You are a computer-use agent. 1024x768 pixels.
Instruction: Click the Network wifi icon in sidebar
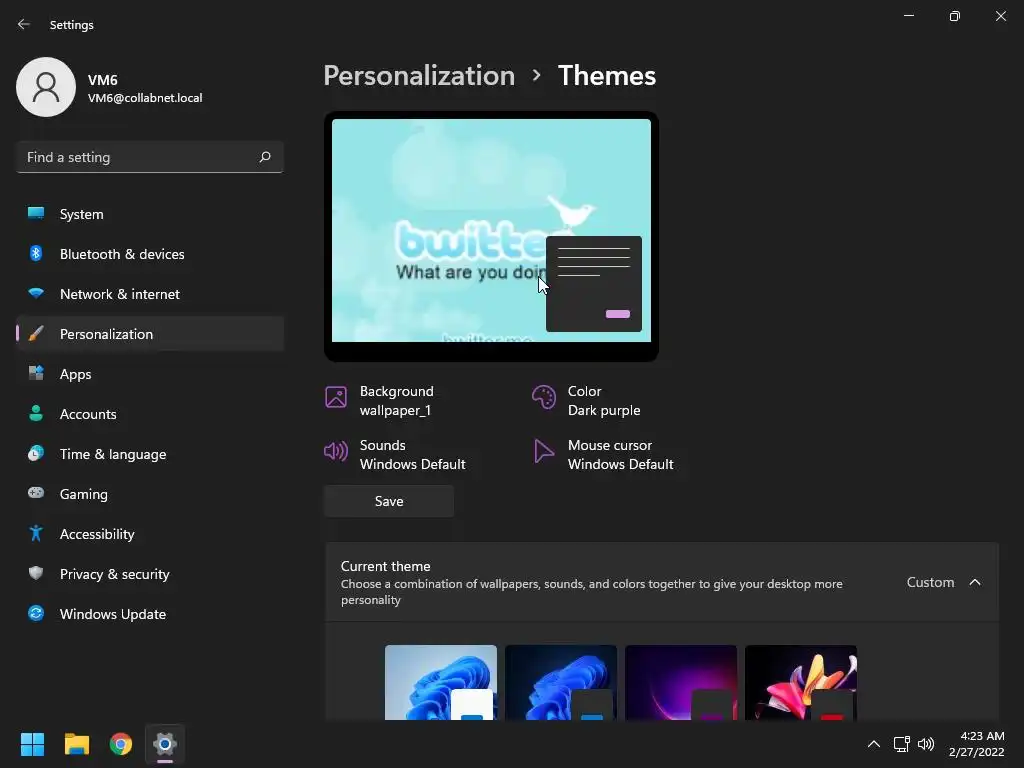36,293
